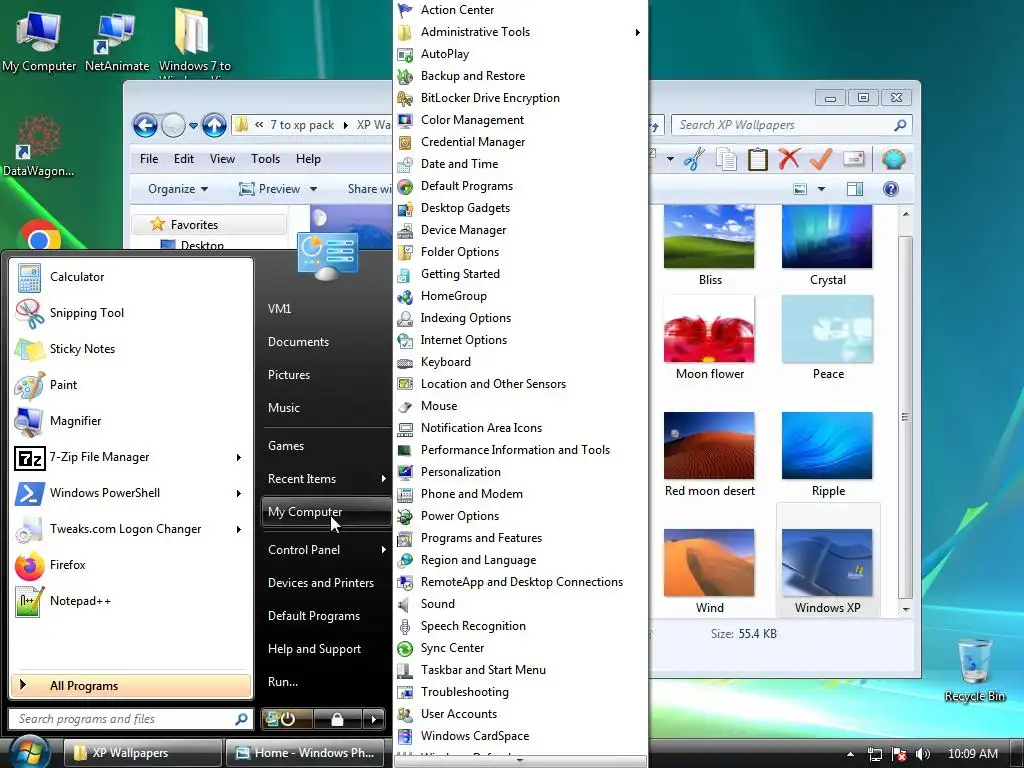Open the Organize dropdown in Explorer
The height and width of the screenshot is (768, 1024).
(178, 189)
